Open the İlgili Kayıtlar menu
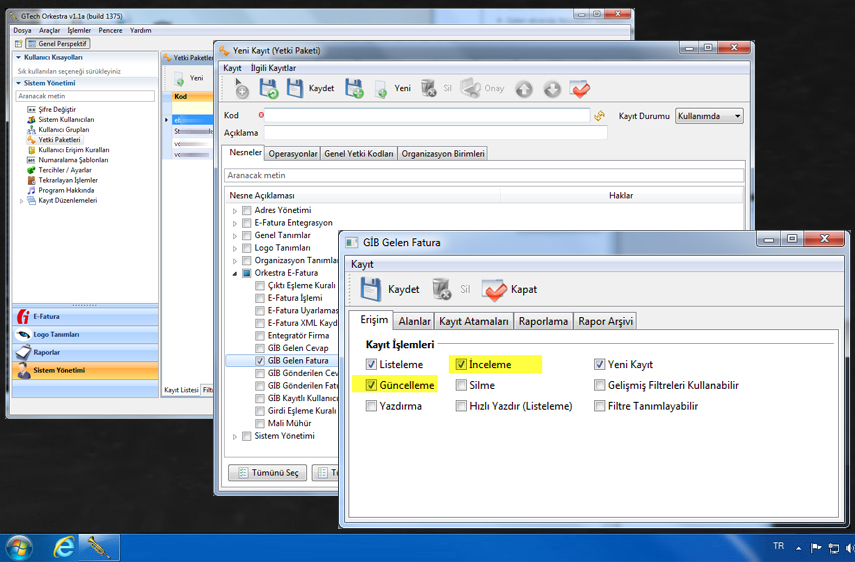The image size is (855, 562). point(273,68)
